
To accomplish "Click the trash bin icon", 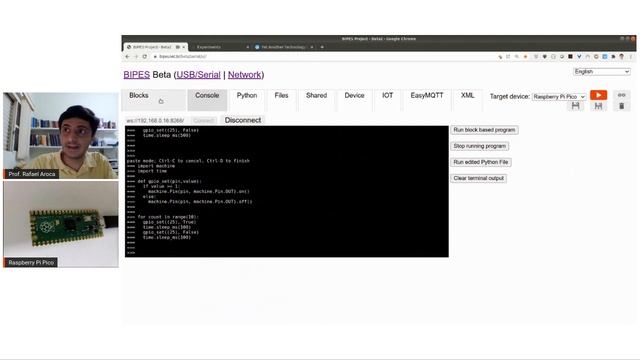I will click(x=622, y=106).
